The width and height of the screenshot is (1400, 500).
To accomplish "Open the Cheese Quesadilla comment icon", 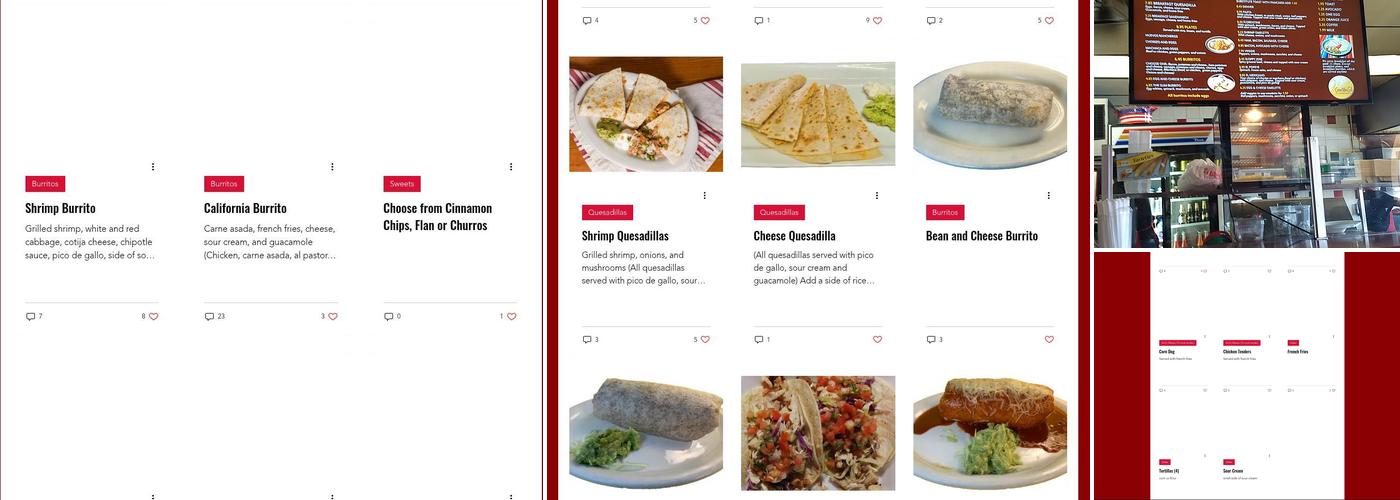I will pyautogui.click(x=759, y=339).
